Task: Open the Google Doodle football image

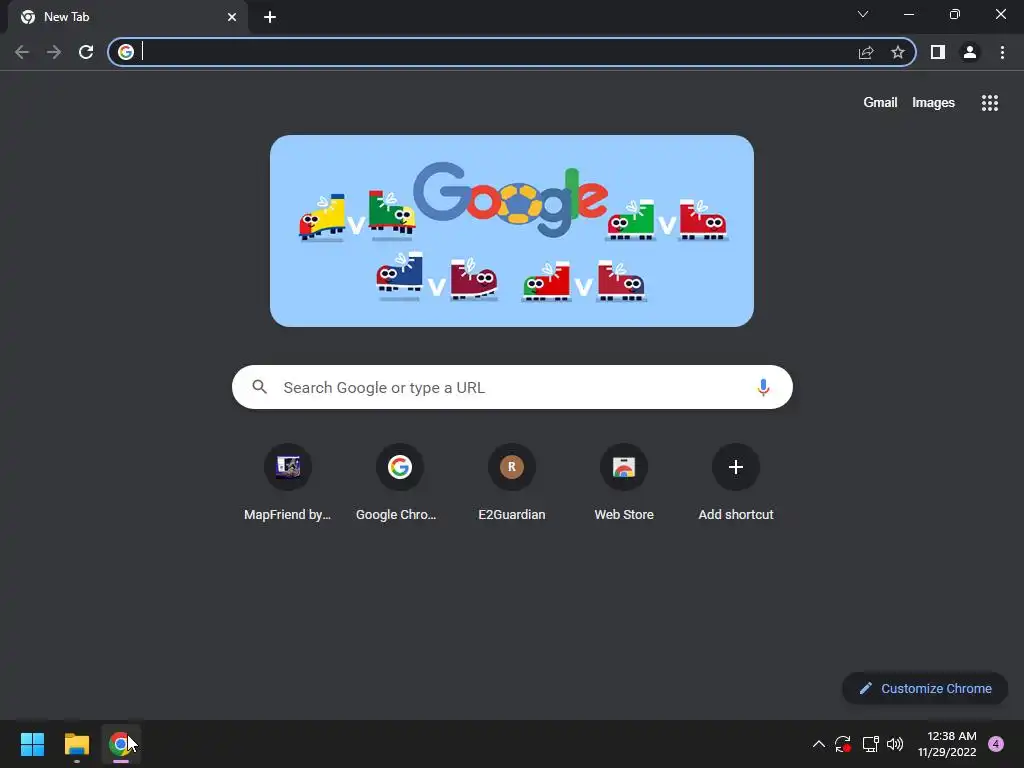Action: (x=511, y=231)
